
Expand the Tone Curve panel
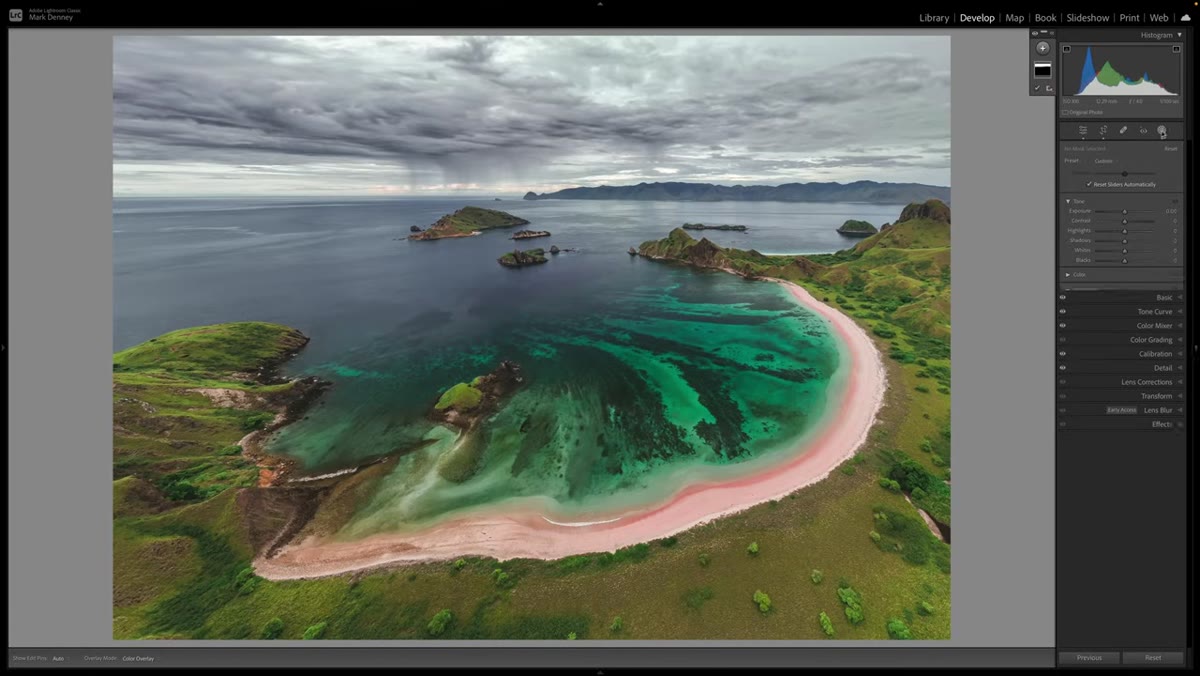[1180, 311]
